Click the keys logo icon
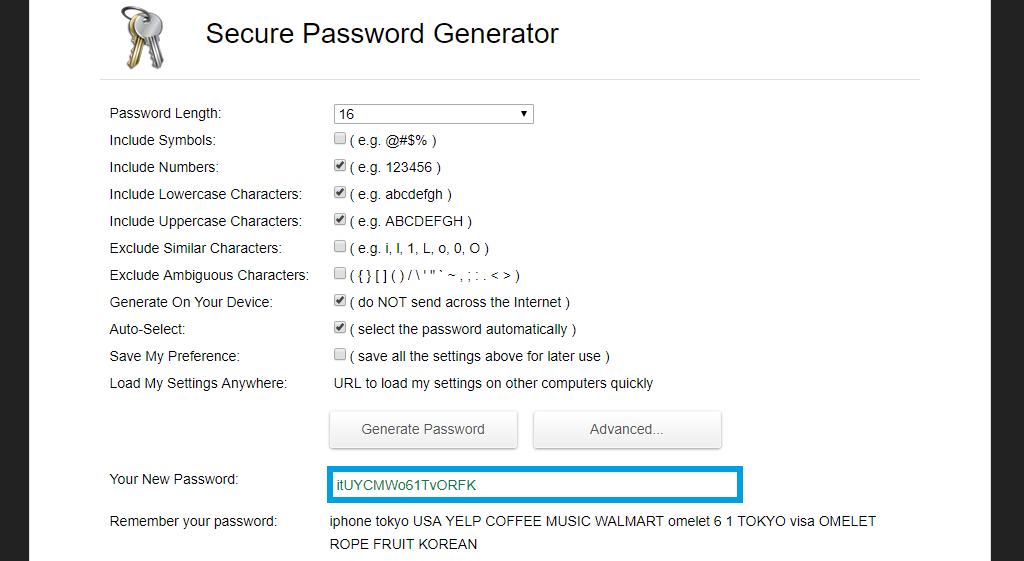Screen dimensions: 1024x561 coord(140,36)
